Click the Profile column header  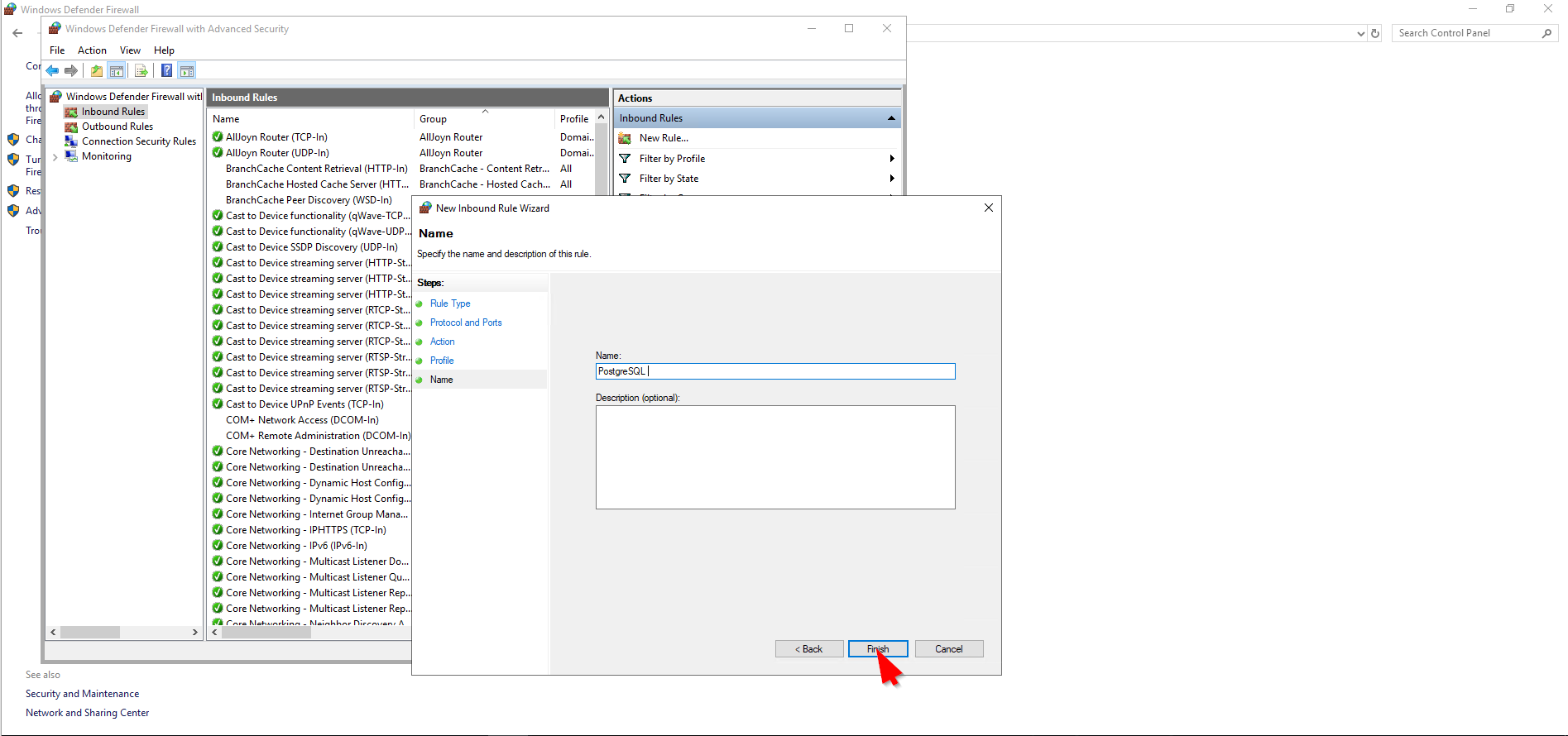click(574, 119)
